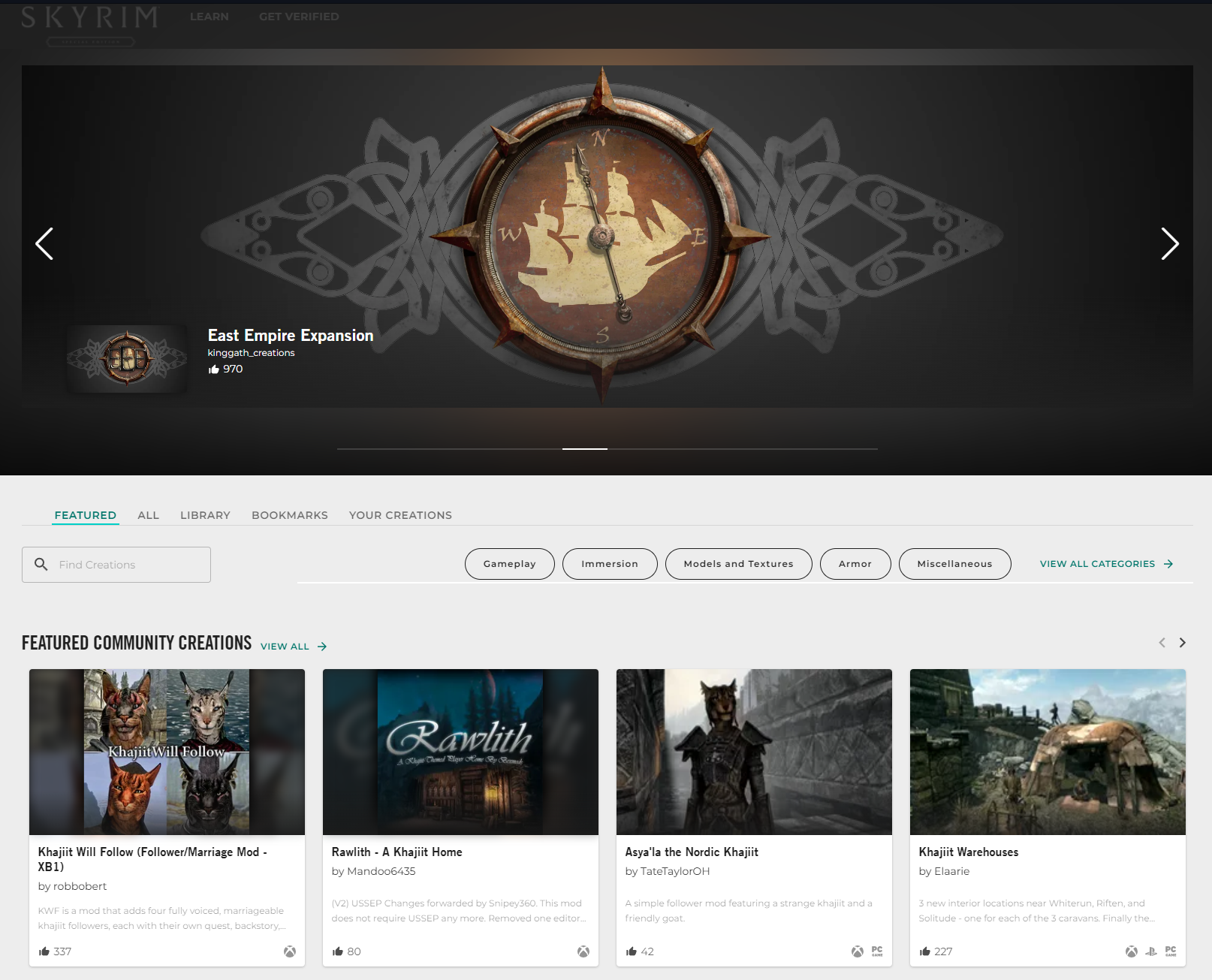The height and width of the screenshot is (980, 1212).
Task: Click the description starting '(V2) USSEP Changes'
Action: pyautogui.click(x=459, y=911)
